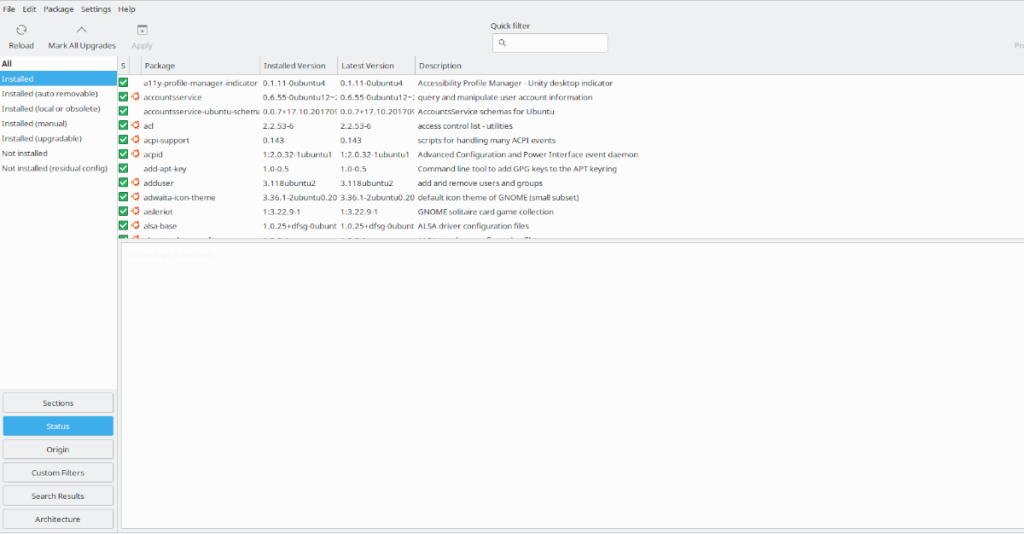Sort by the Installed Version column header
Screen dimensions: 1024x534
pyautogui.click(x=295, y=66)
